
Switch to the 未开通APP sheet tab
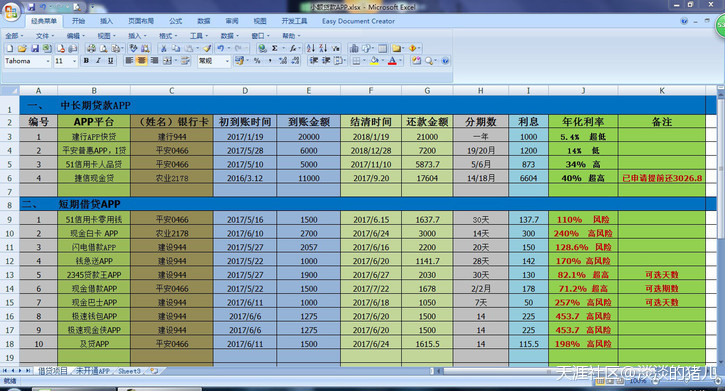[x=92, y=371]
